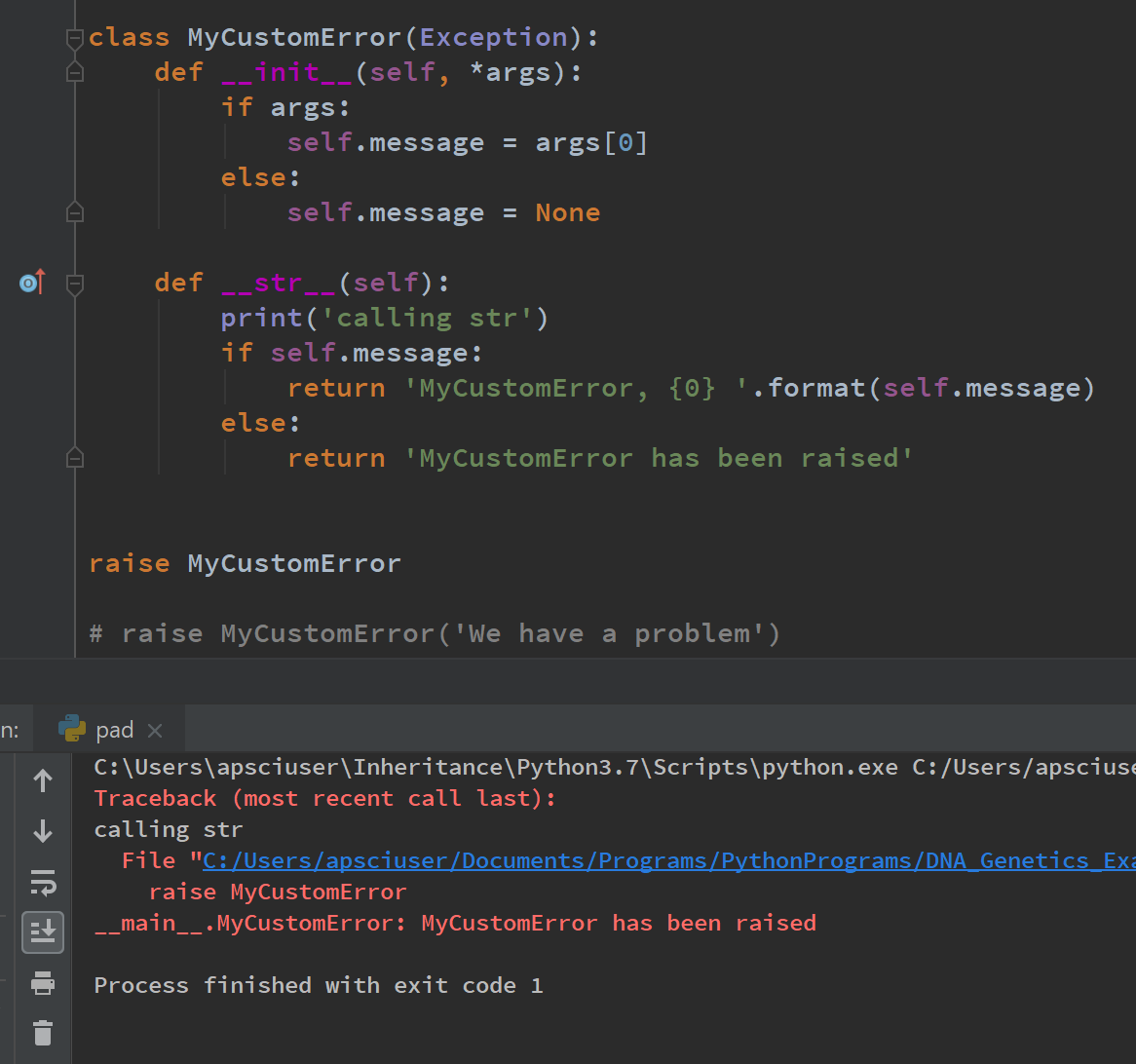Image resolution: width=1136 pixels, height=1064 pixels.
Task: Click the fold marker near self.message assignment
Action: [x=74, y=211]
